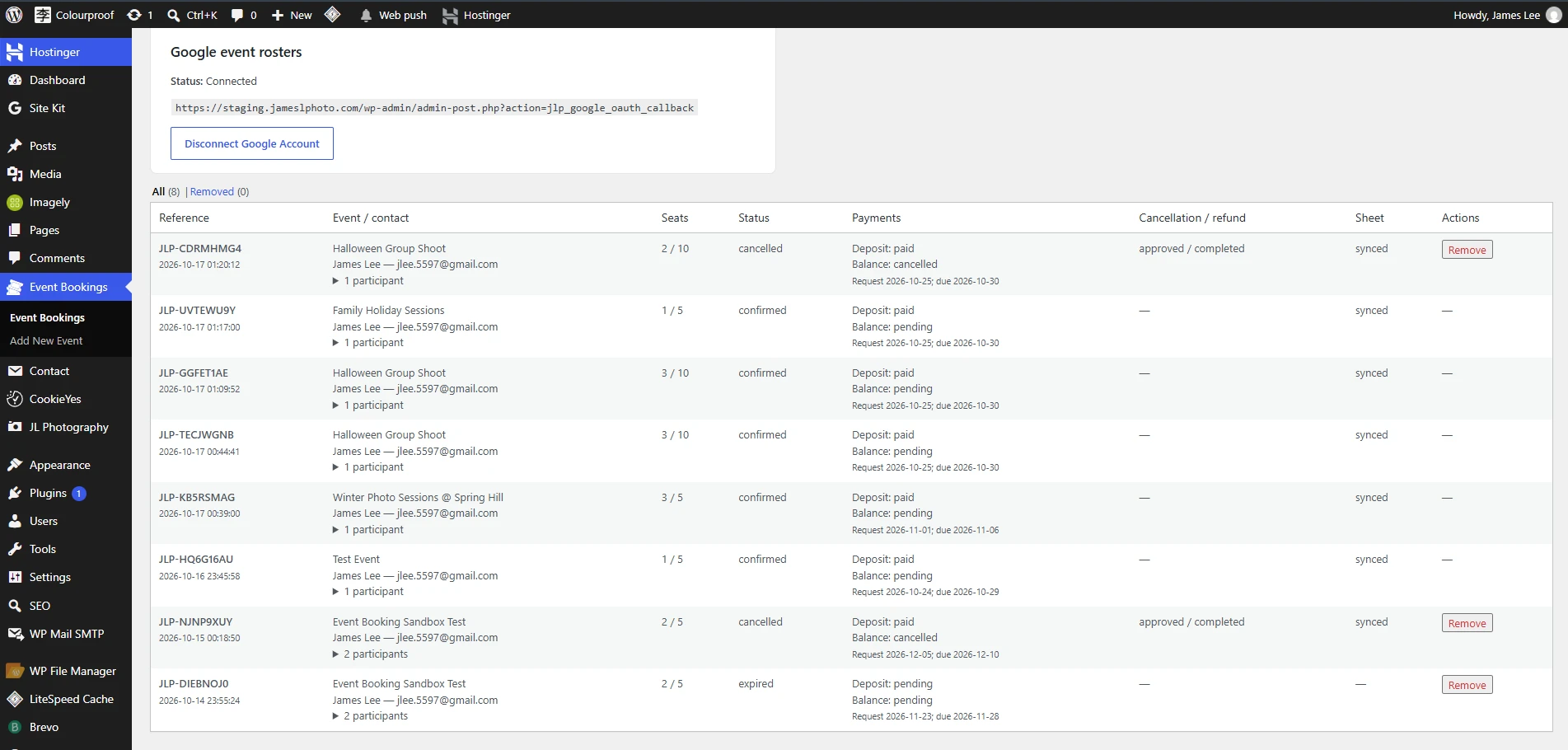Open Add New Event submenu
The width and height of the screenshot is (1568, 750).
(x=46, y=340)
